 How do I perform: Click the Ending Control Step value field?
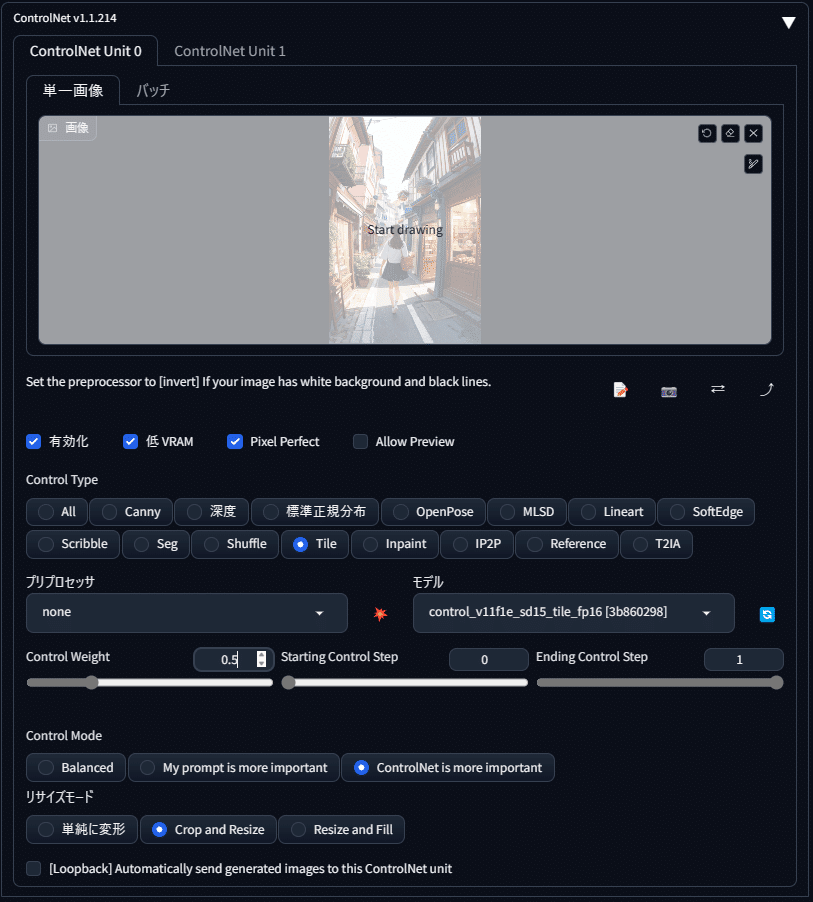click(743, 660)
